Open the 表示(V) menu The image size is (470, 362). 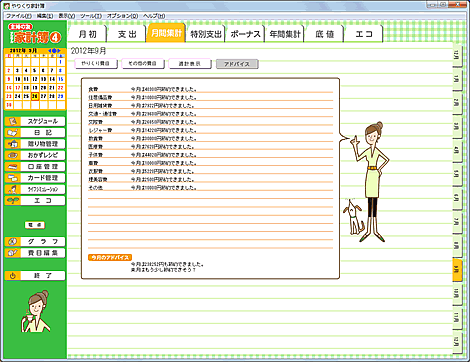pyautogui.click(x=67, y=16)
